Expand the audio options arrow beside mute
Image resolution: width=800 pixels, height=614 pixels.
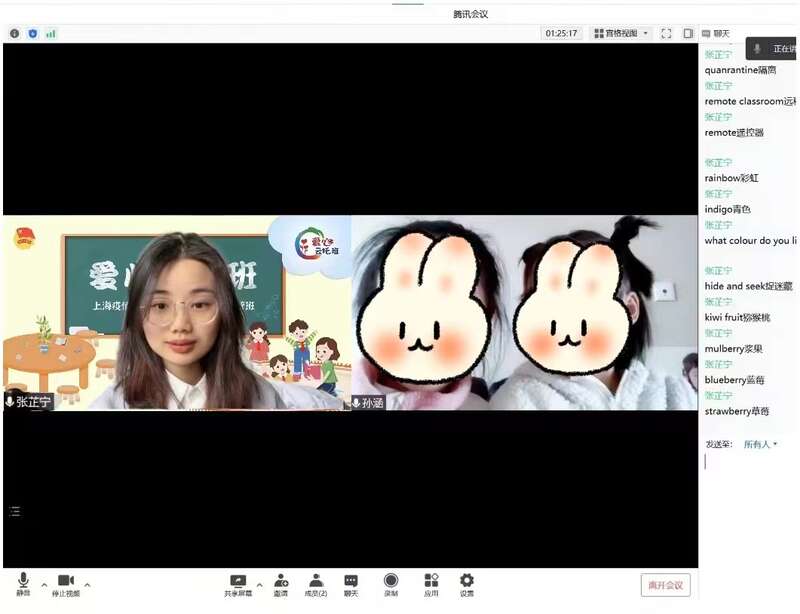click(44, 584)
